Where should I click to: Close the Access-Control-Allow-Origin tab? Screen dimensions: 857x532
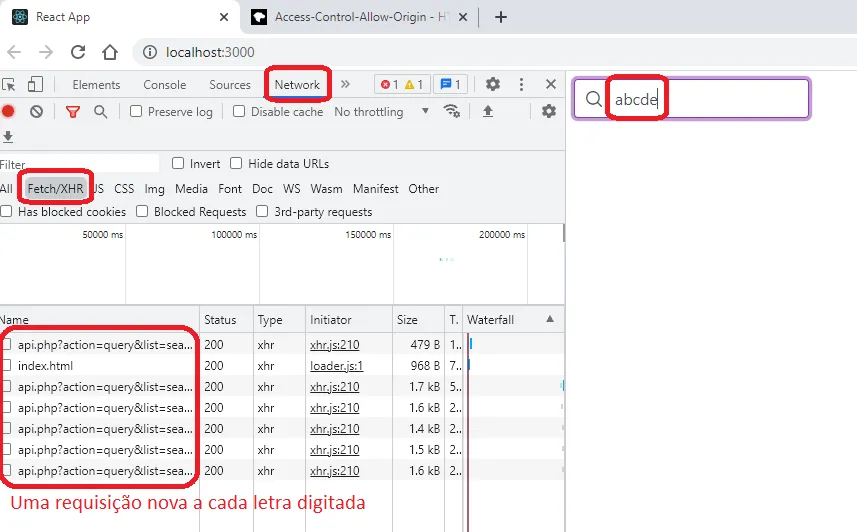[x=463, y=17]
